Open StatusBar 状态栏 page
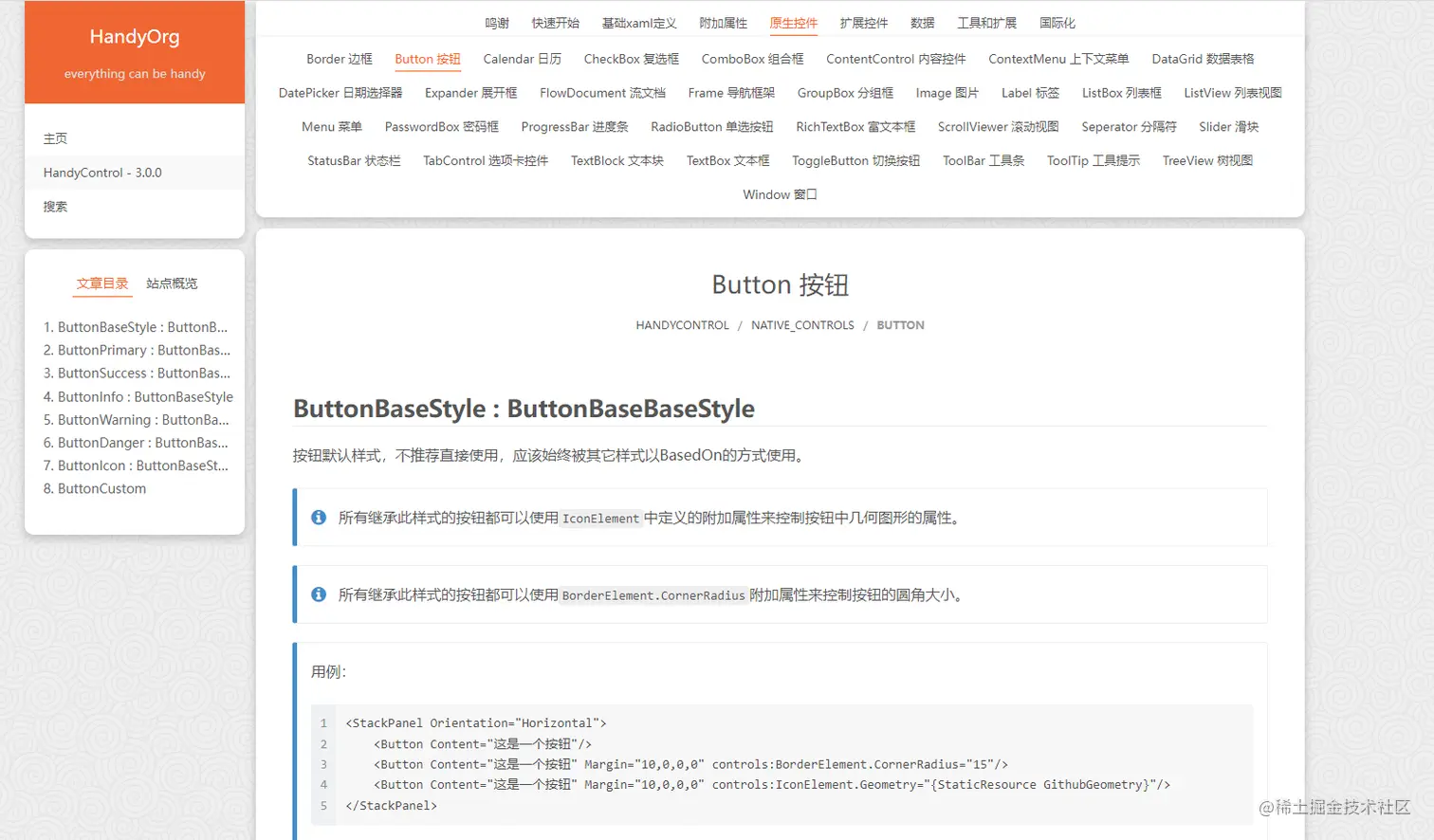The height and width of the screenshot is (840, 1434). pyautogui.click(x=354, y=161)
